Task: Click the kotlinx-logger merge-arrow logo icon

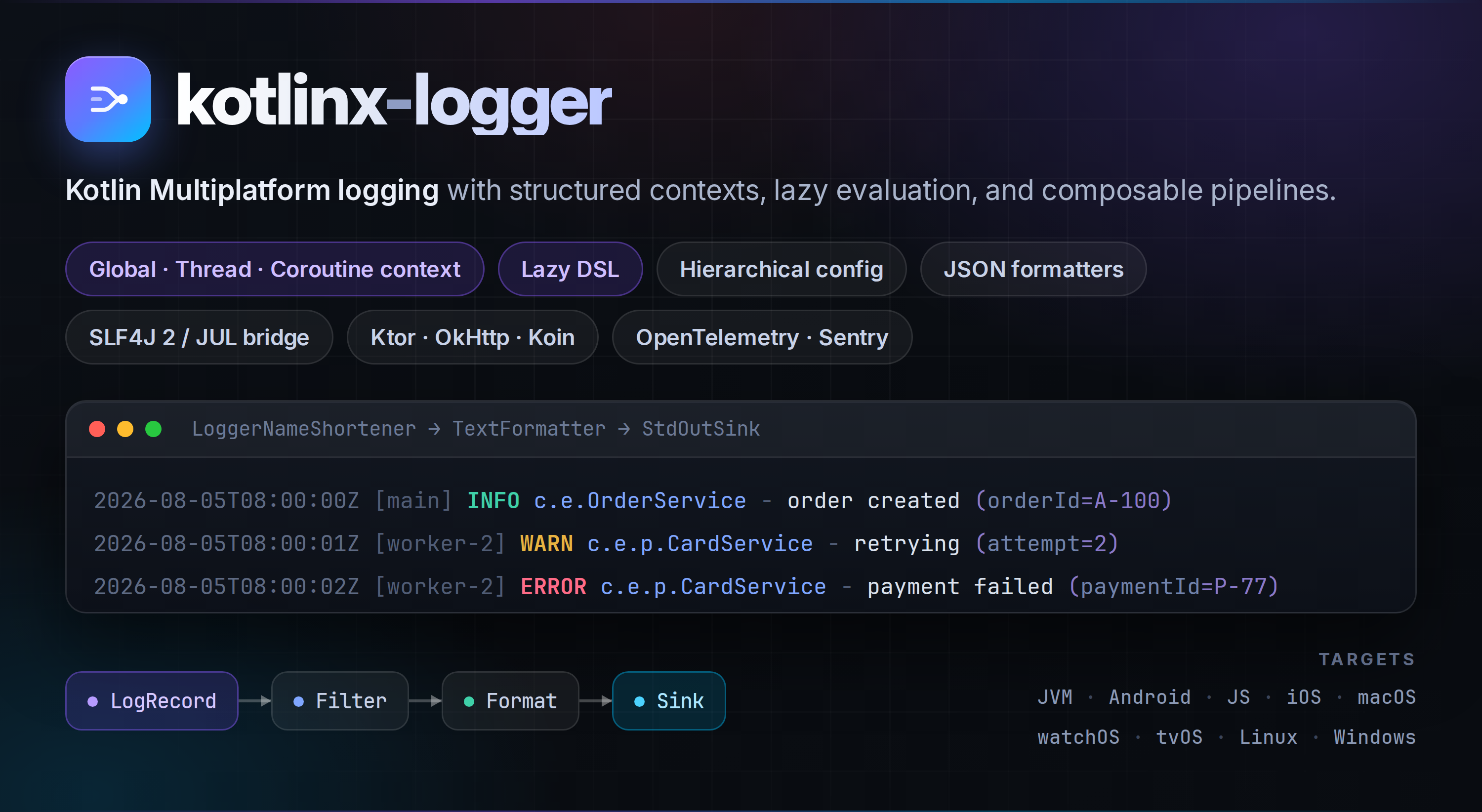Action: coord(108,99)
